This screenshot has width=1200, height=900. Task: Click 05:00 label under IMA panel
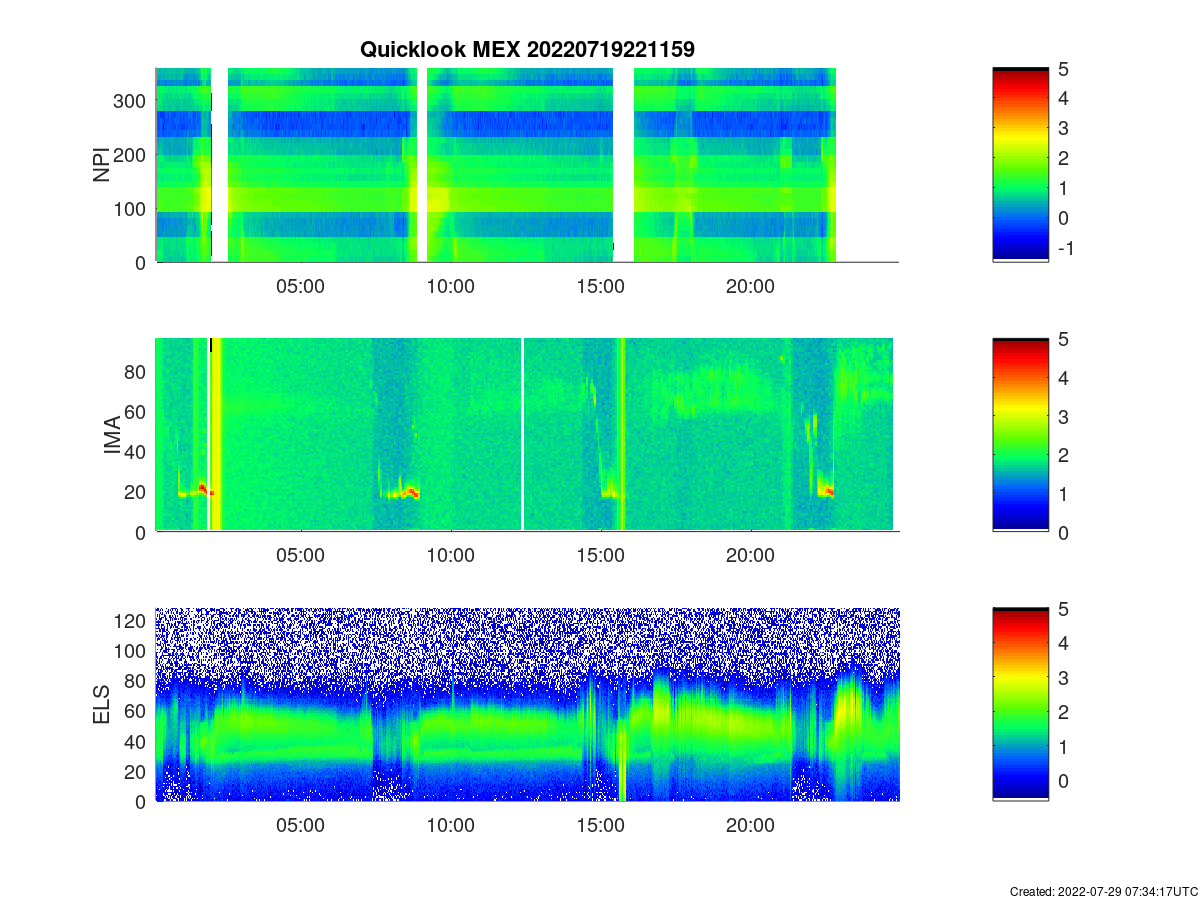point(300,556)
